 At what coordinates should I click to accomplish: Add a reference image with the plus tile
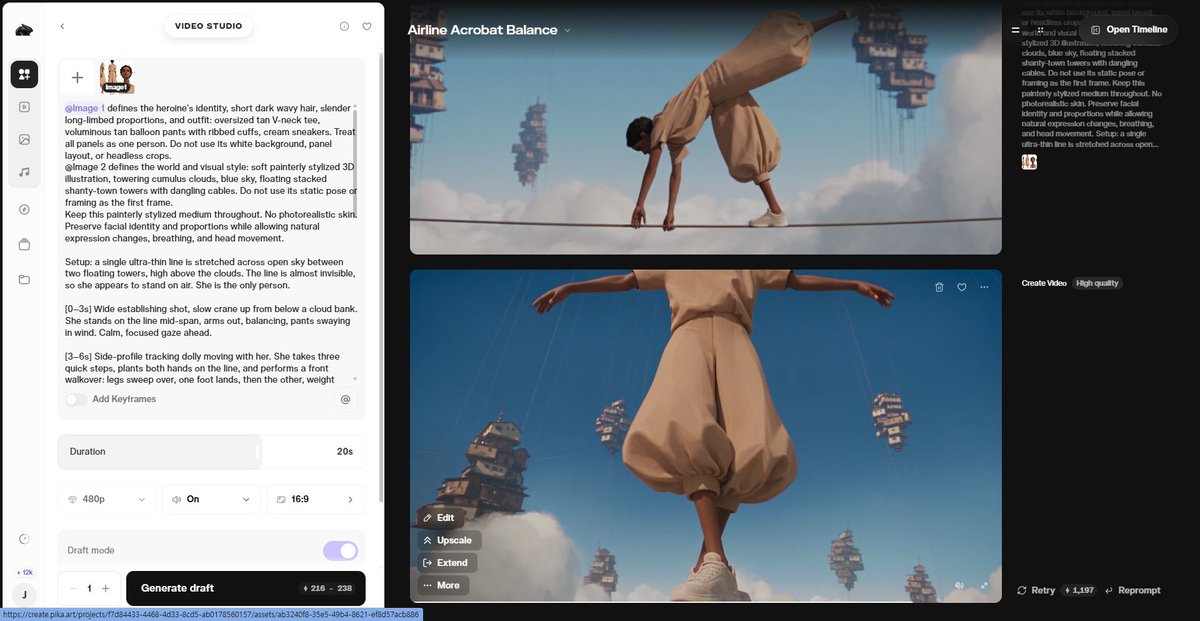pos(77,77)
